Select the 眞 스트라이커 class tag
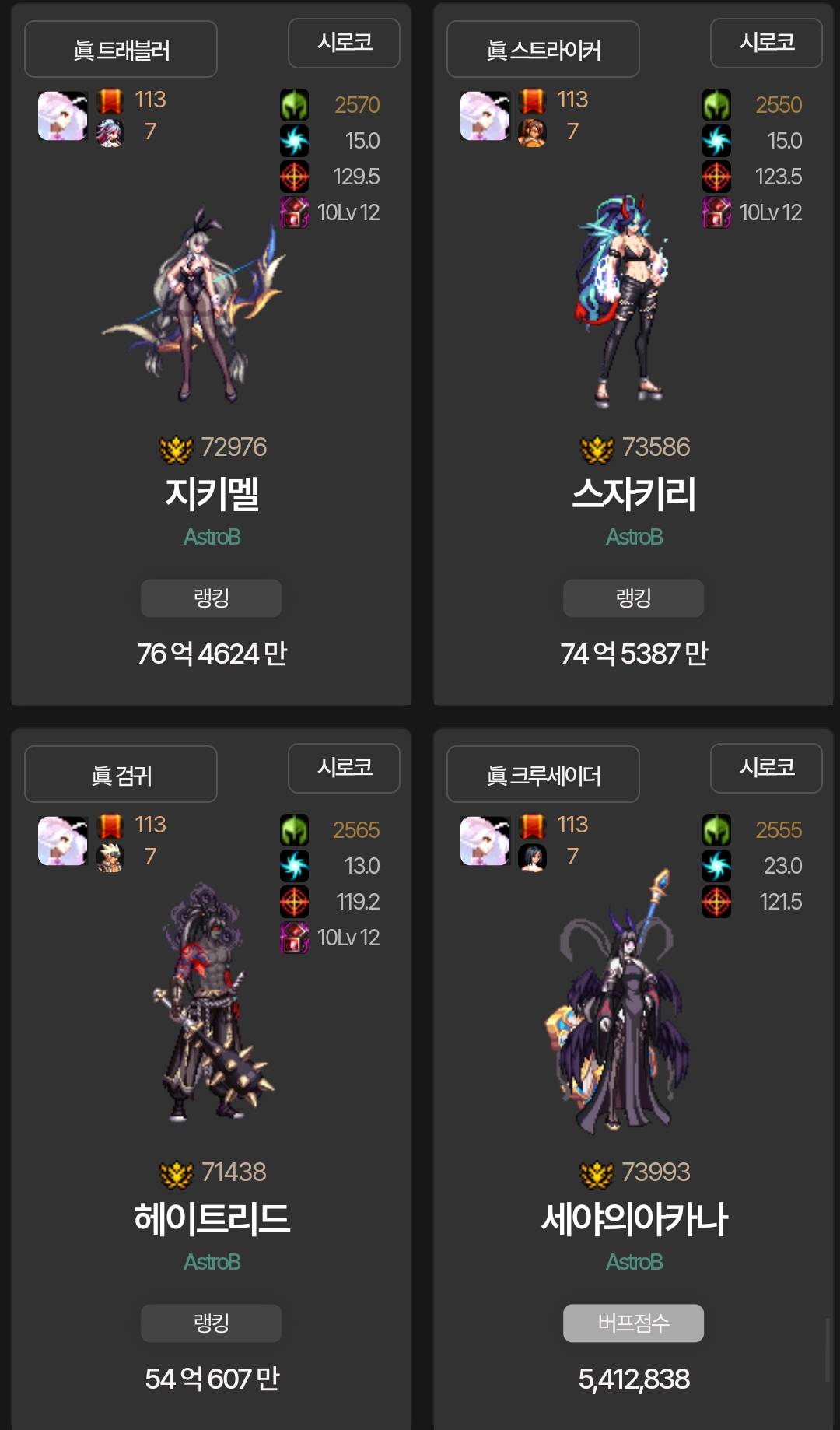This screenshot has height=1430, width=840. [x=543, y=49]
